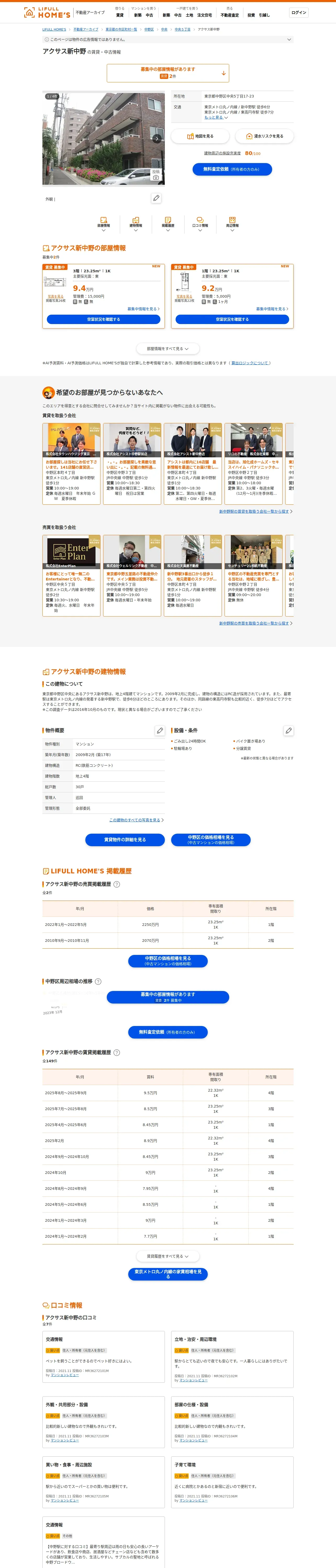Click the 不動産アーカイブ breadcrumb link
336x1568 pixels.
point(86,29)
